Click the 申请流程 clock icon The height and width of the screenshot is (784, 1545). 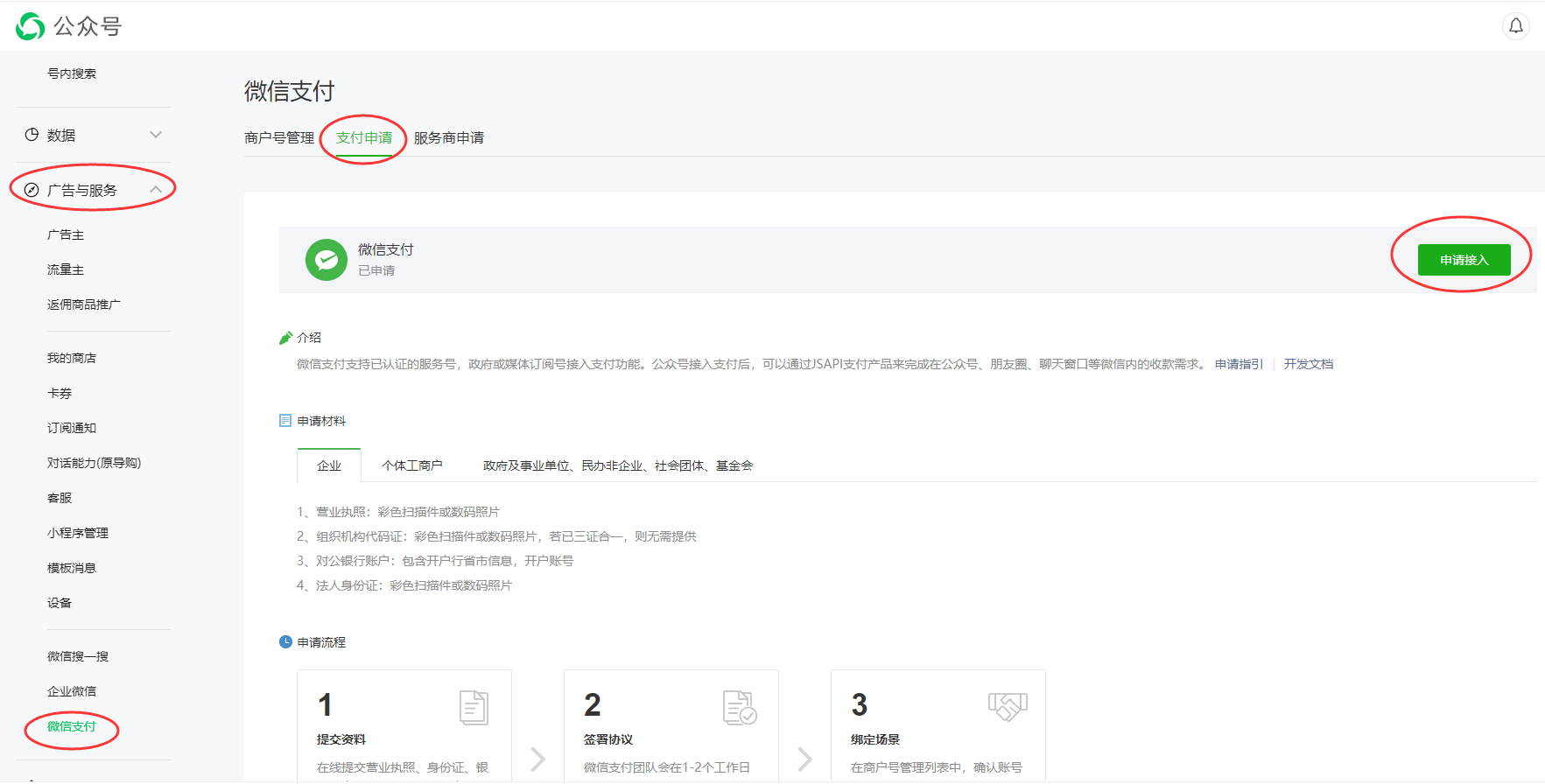click(285, 641)
